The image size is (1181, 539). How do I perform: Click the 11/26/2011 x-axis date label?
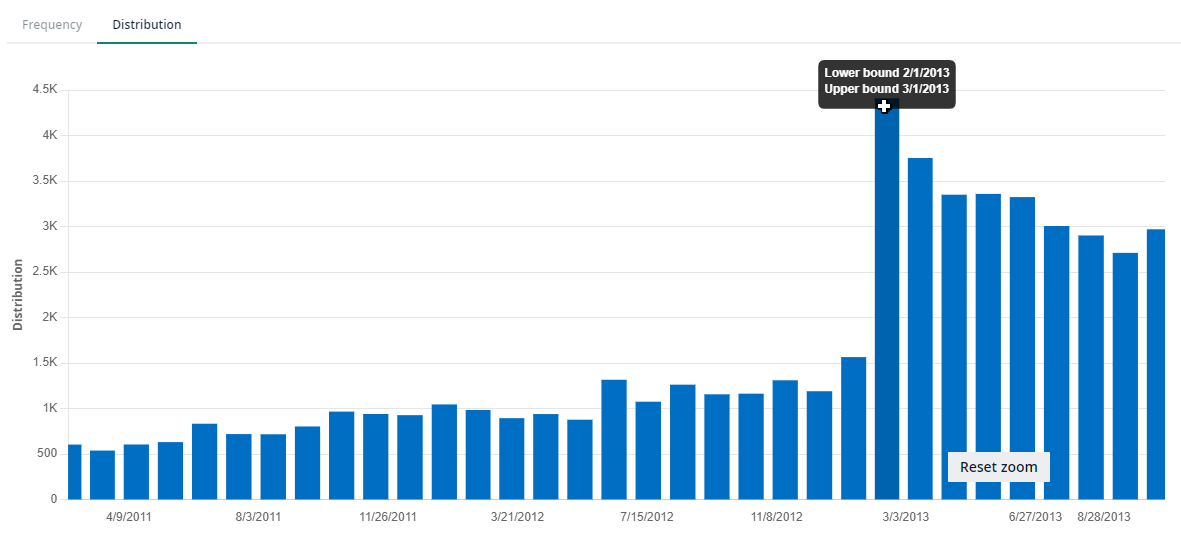388,517
